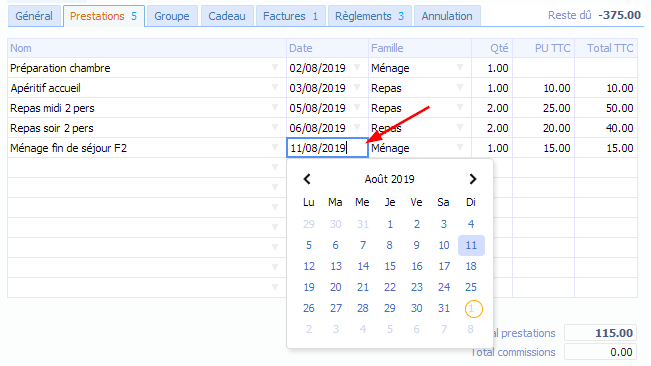Go to next month in calendar
The height and width of the screenshot is (366, 651).
coord(472,179)
